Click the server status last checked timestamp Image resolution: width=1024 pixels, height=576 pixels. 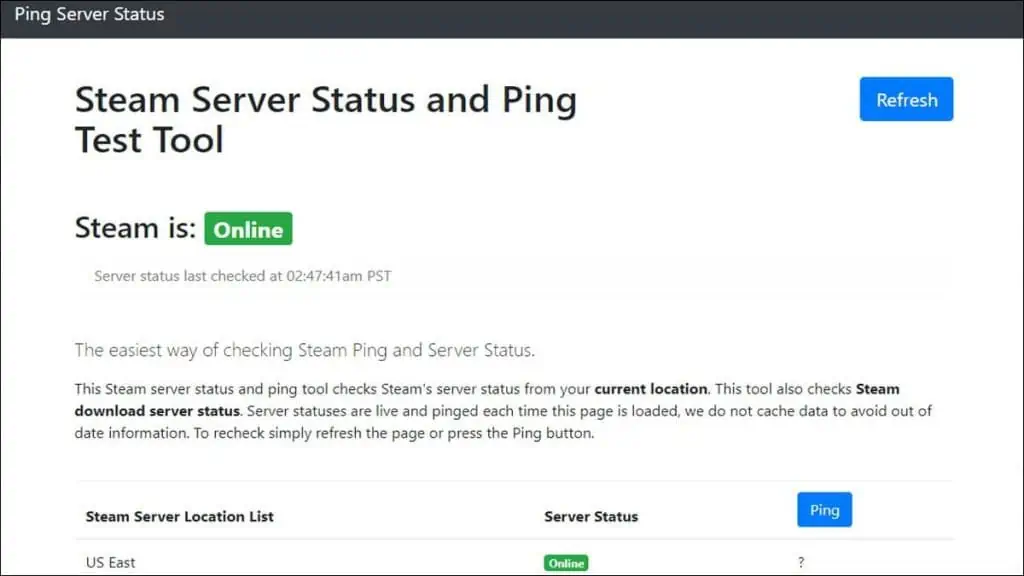(242, 276)
